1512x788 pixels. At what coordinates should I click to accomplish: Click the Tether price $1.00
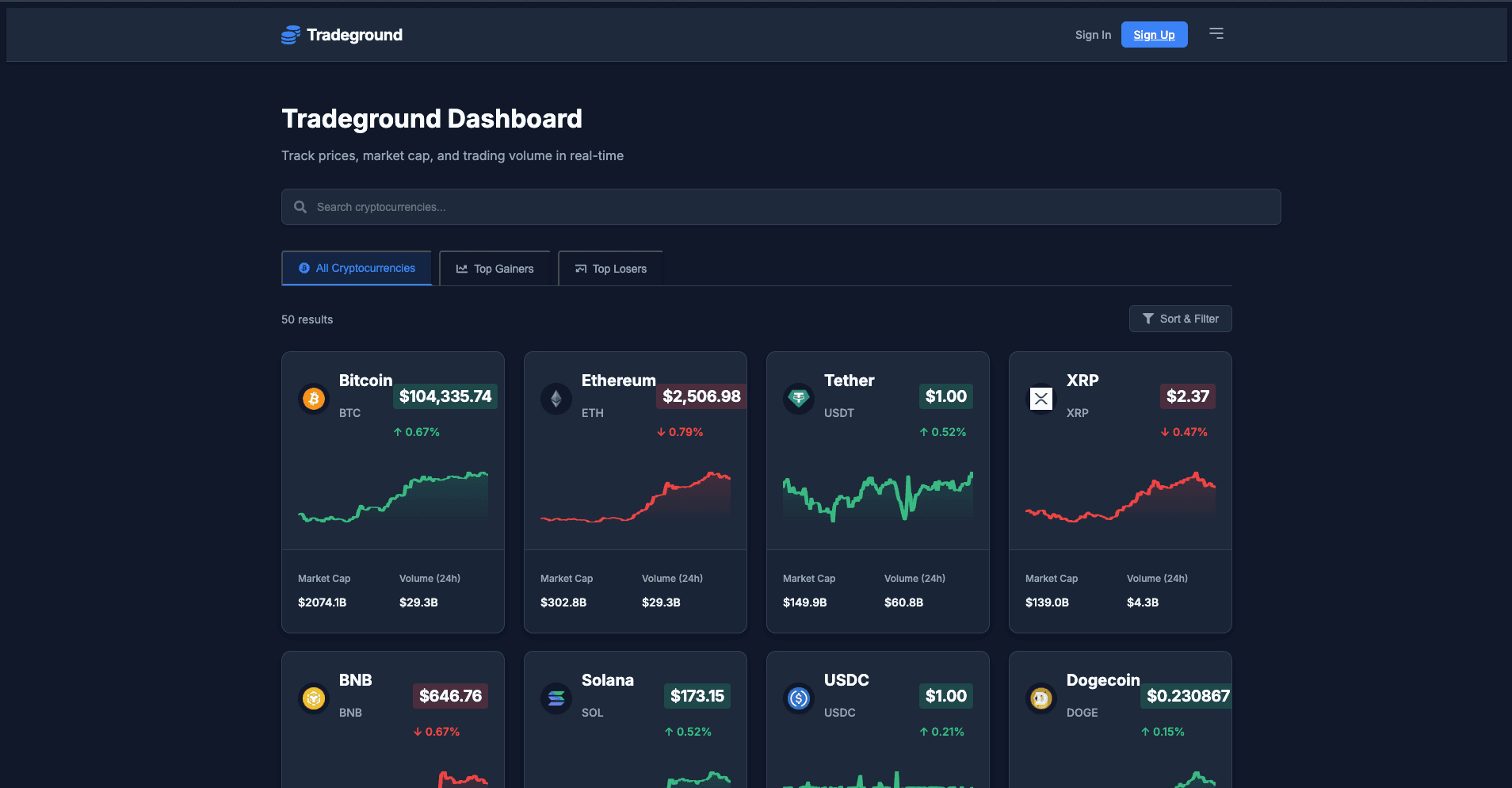(946, 396)
